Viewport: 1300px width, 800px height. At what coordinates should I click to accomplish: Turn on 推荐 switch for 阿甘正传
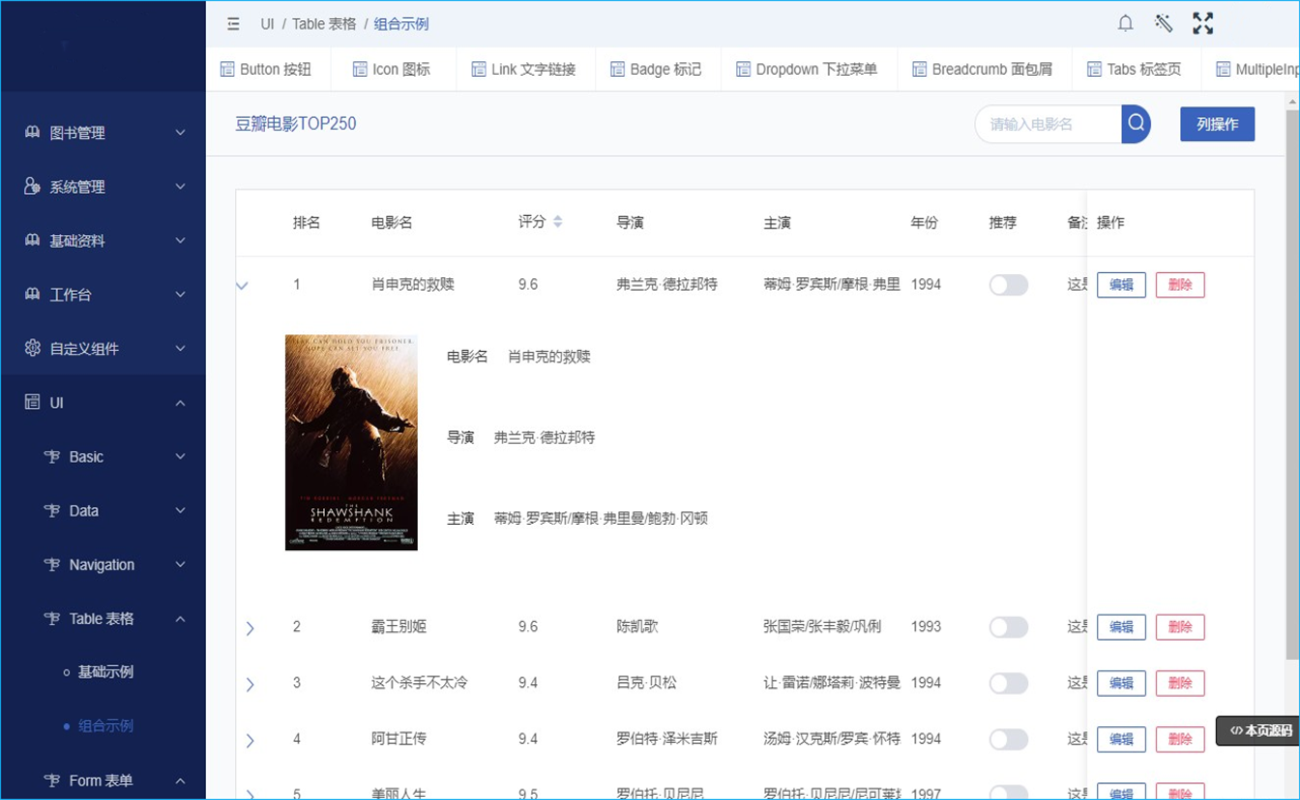[x=1008, y=739]
